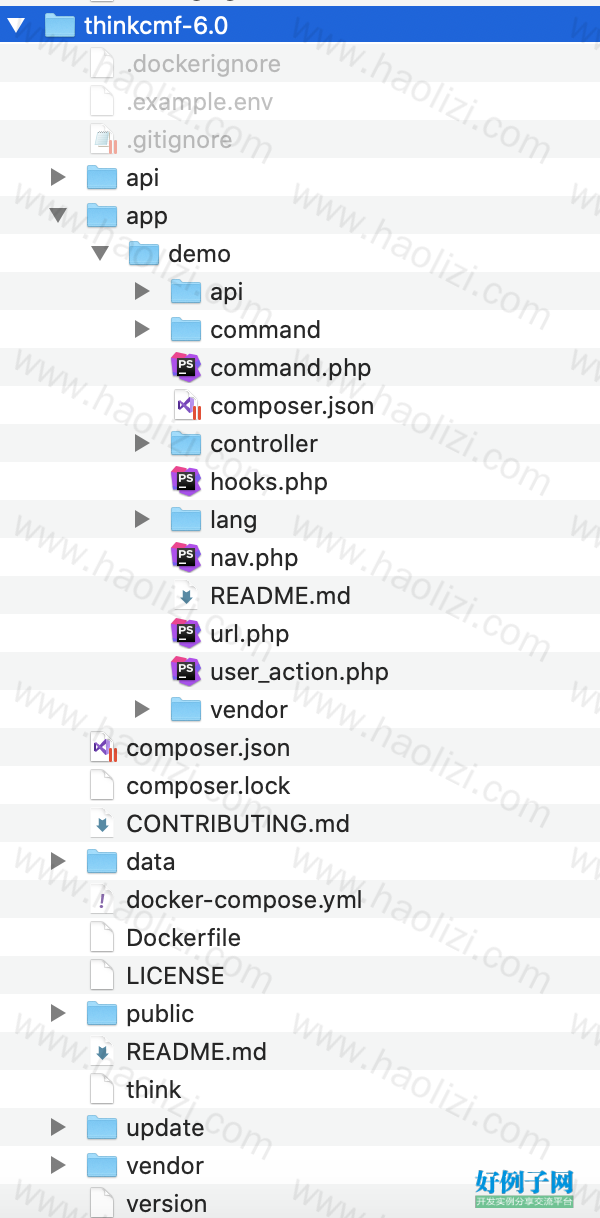Click the PhpStorm icon beside command.php
600x1218 pixels.
tap(186, 368)
